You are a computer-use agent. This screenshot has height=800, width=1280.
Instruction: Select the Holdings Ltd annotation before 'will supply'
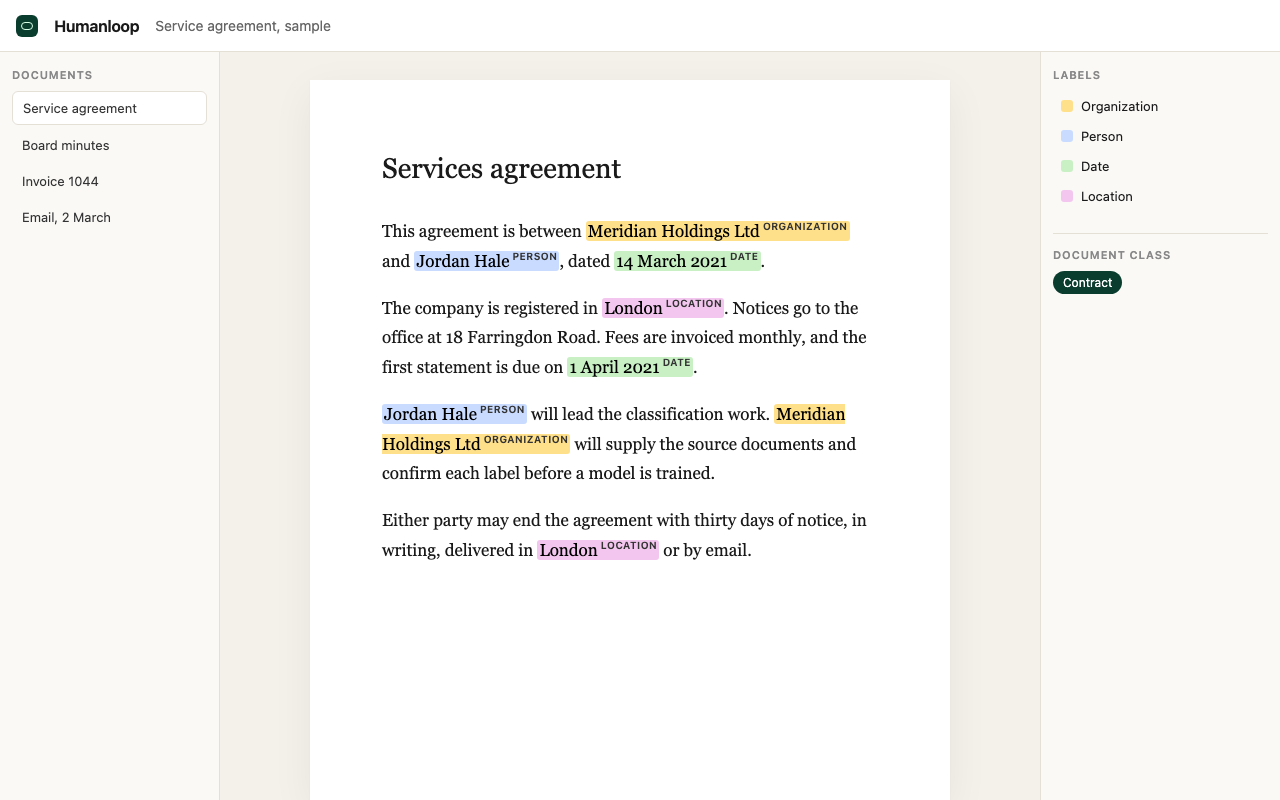pos(475,444)
